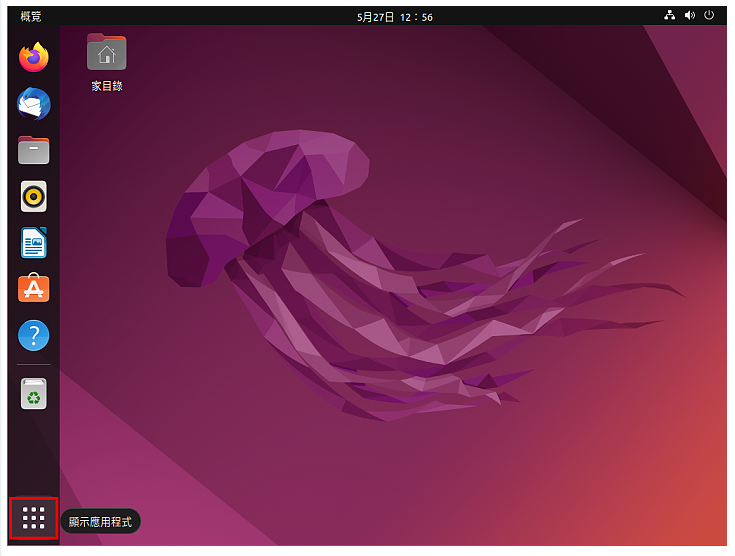Launch Firefox from the dock
Image resolution: width=735 pixels, height=556 pixels.
pyautogui.click(x=33, y=57)
